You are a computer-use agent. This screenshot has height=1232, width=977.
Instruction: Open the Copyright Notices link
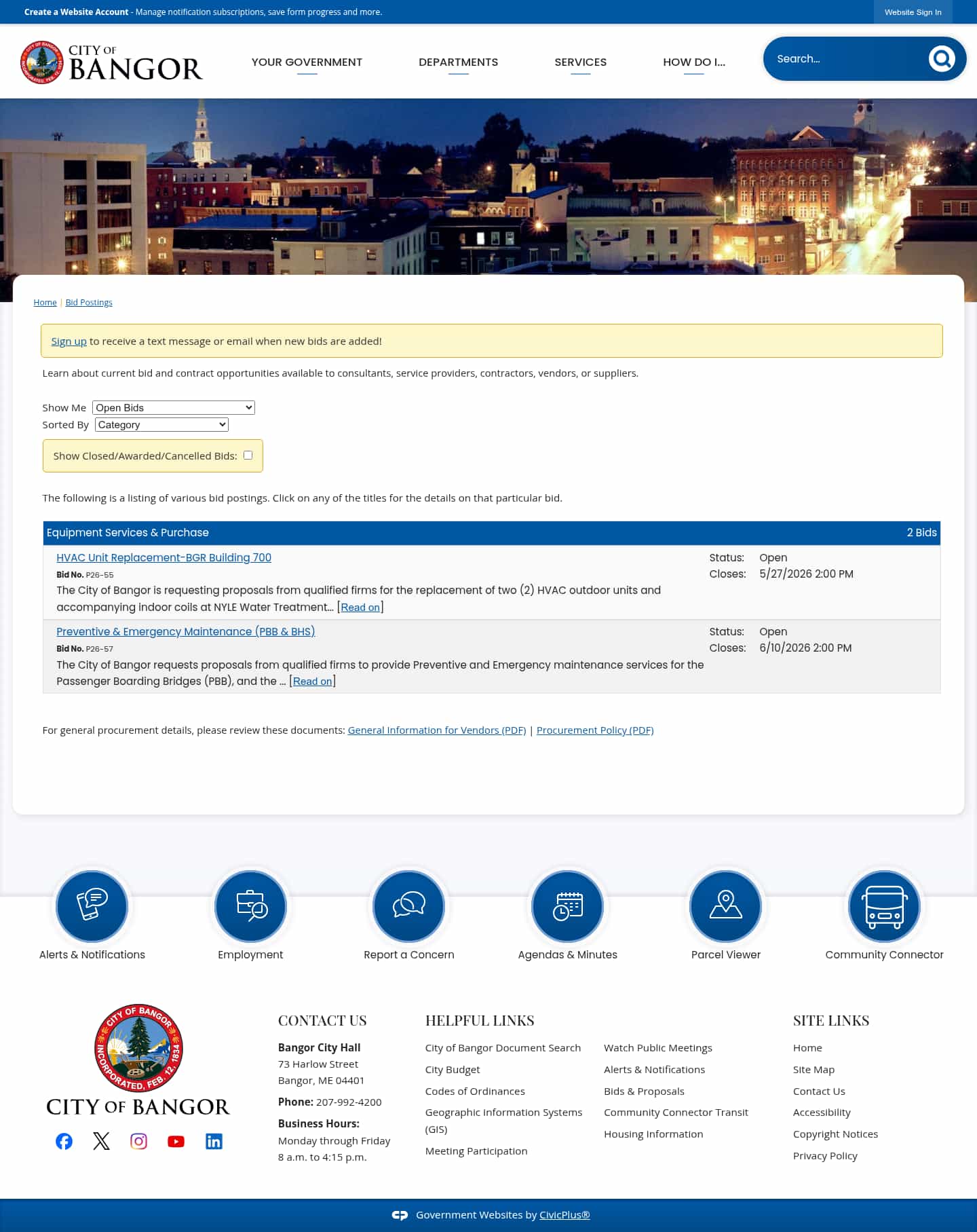(x=835, y=1134)
